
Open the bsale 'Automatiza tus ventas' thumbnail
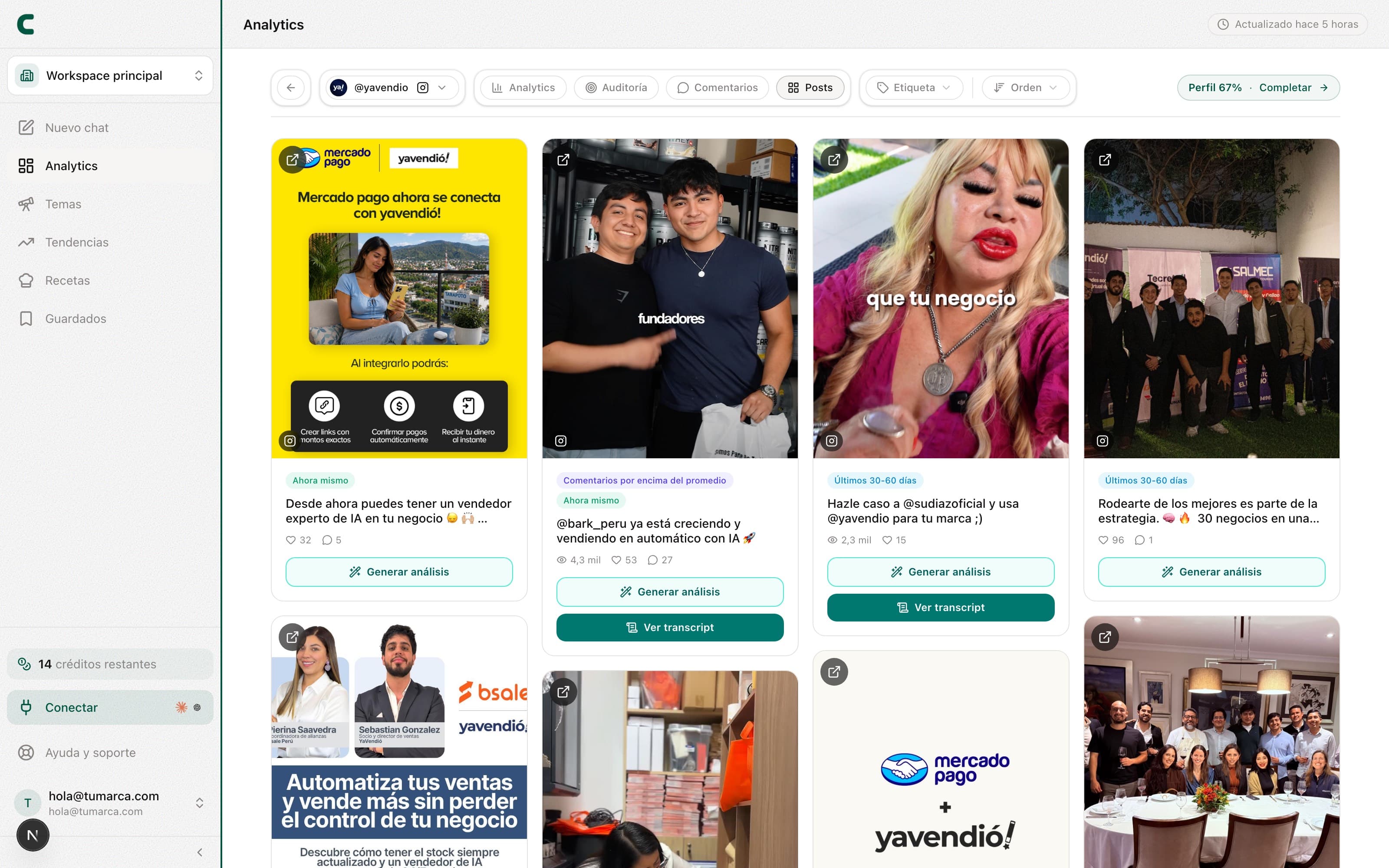(399, 742)
